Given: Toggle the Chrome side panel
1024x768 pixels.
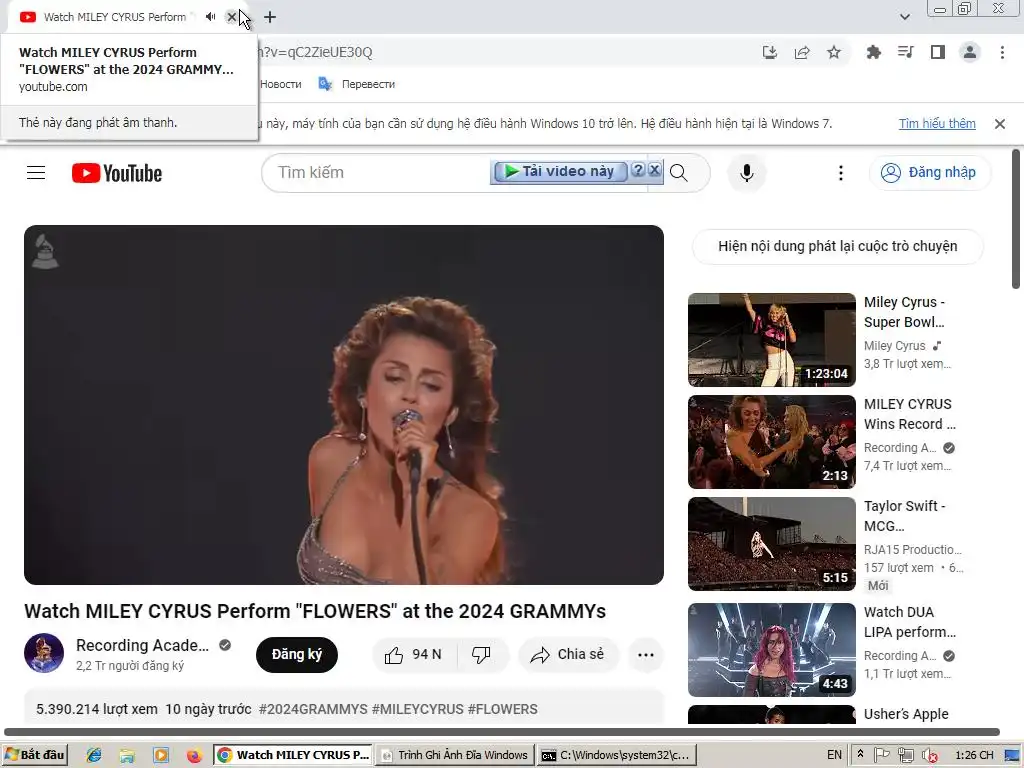Looking at the screenshot, I should coord(938,52).
